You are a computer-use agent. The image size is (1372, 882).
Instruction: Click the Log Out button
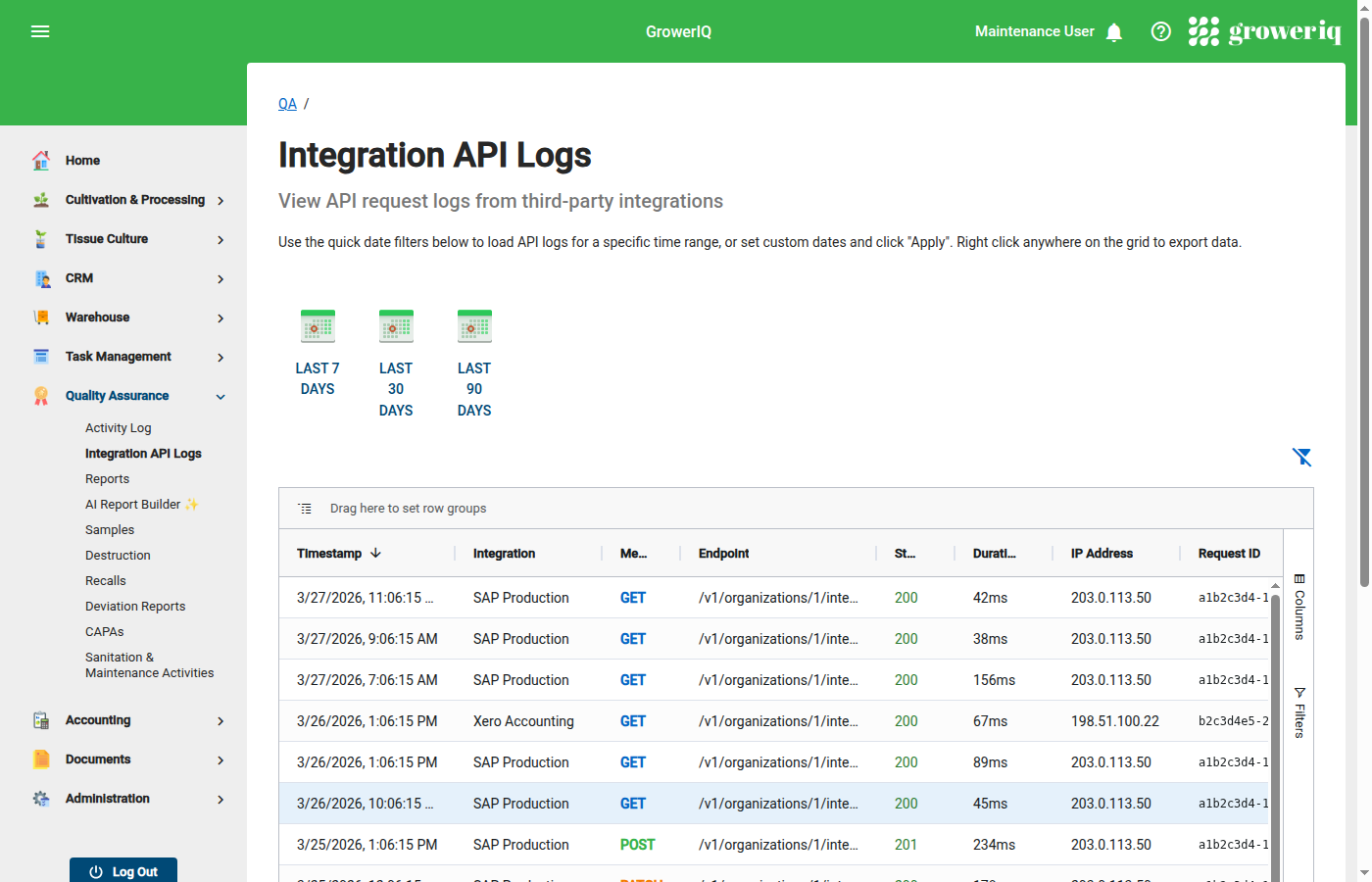point(122,869)
